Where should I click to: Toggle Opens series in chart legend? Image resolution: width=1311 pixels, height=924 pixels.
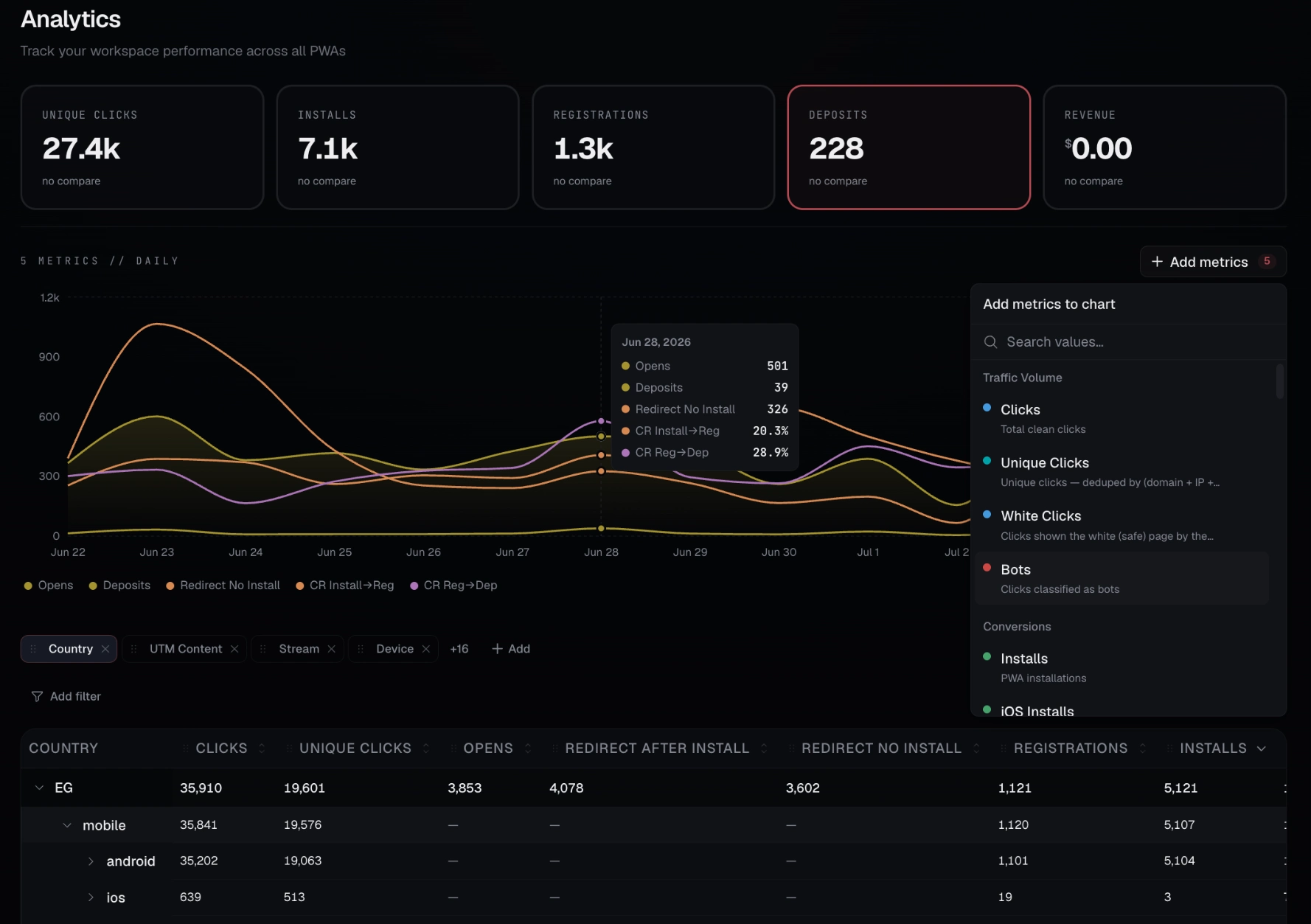(49, 586)
